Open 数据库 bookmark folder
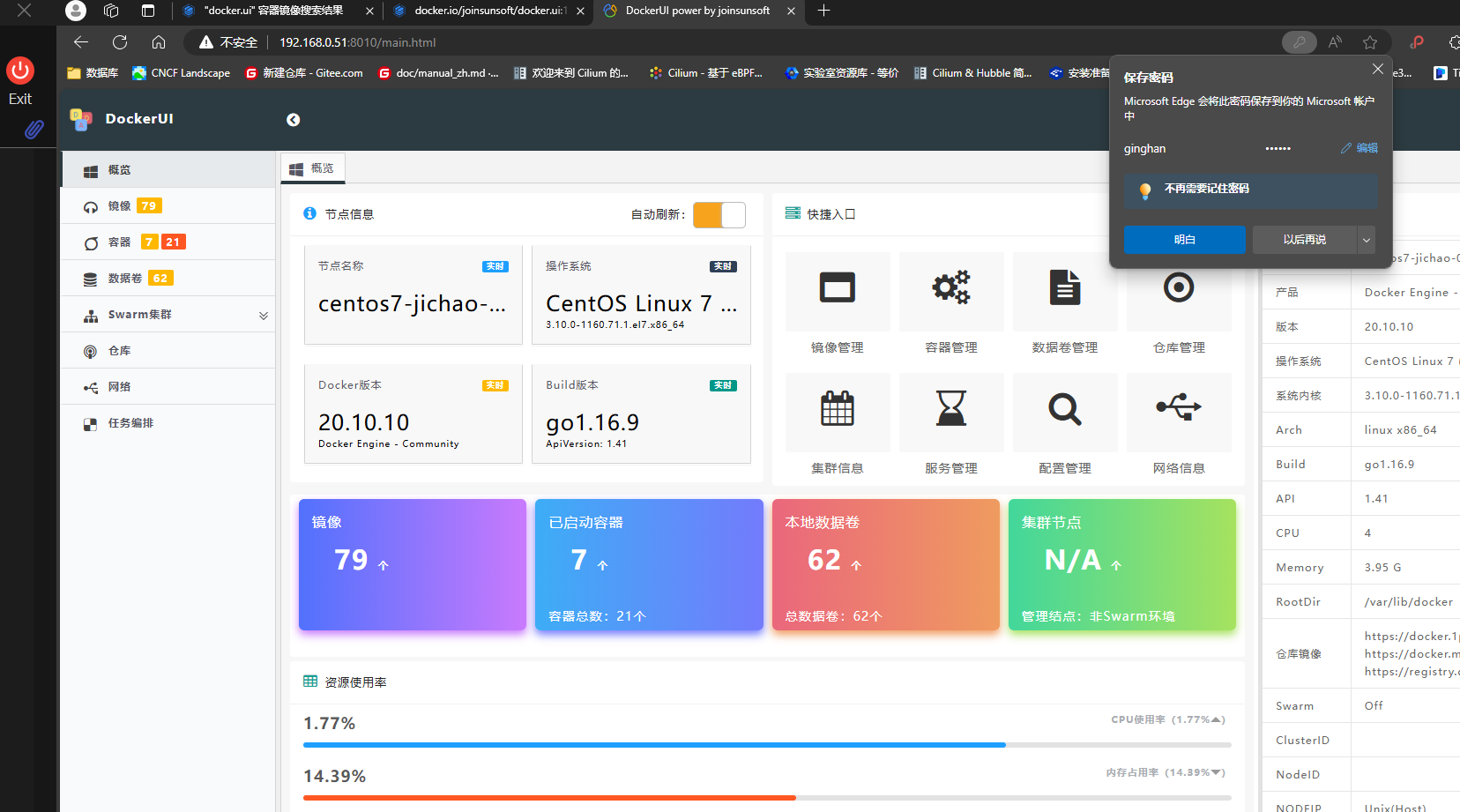 tap(93, 73)
